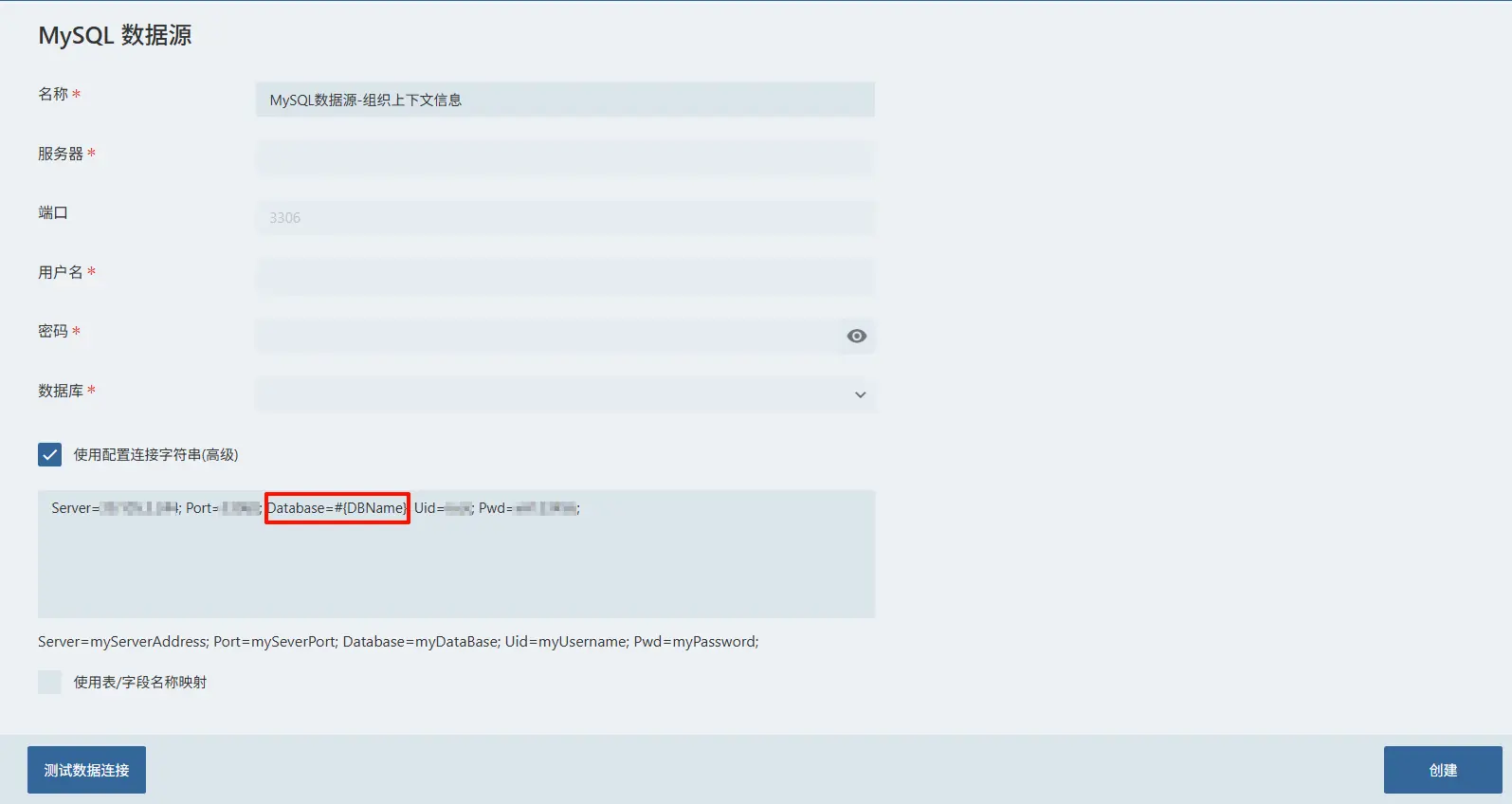
Task: Click the 名称 field label
Action: pos(53,94)
